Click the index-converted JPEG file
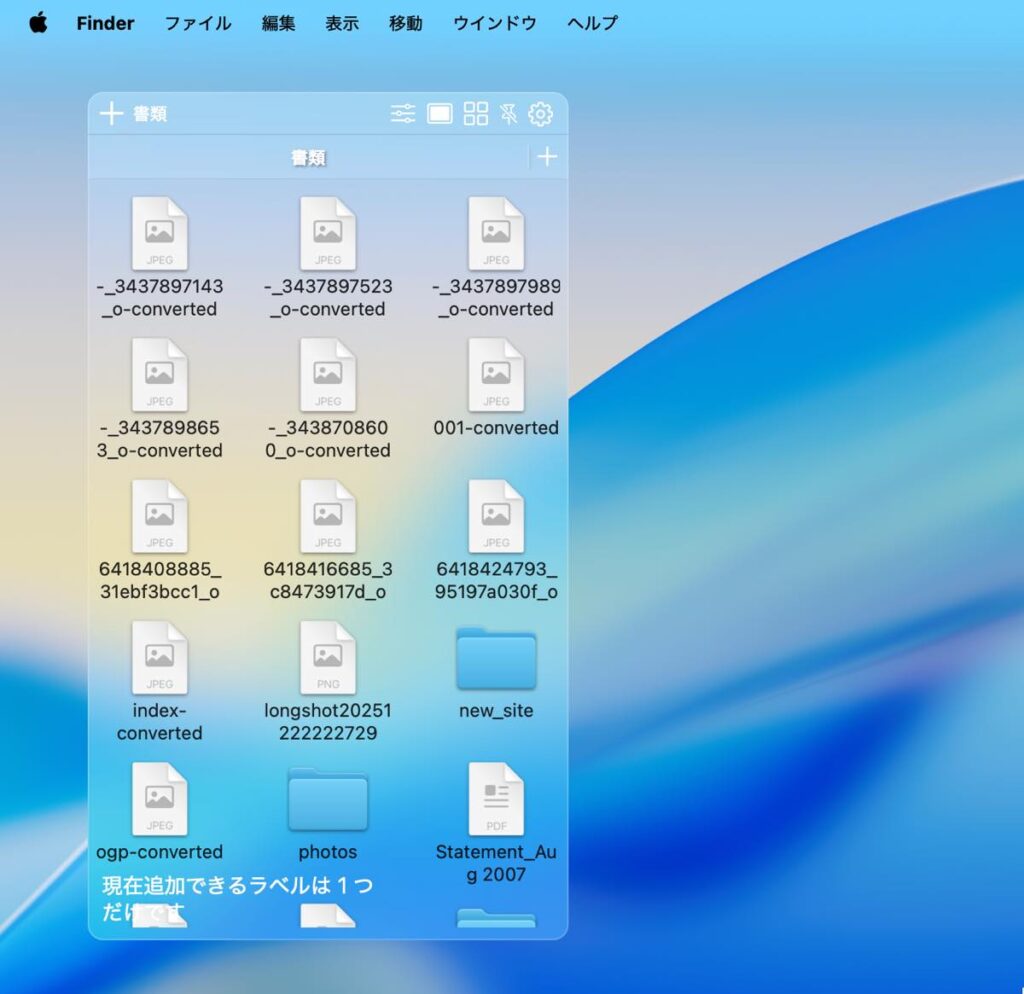The height and width of the screenshot is (994, 1024). tap(160, 659)
